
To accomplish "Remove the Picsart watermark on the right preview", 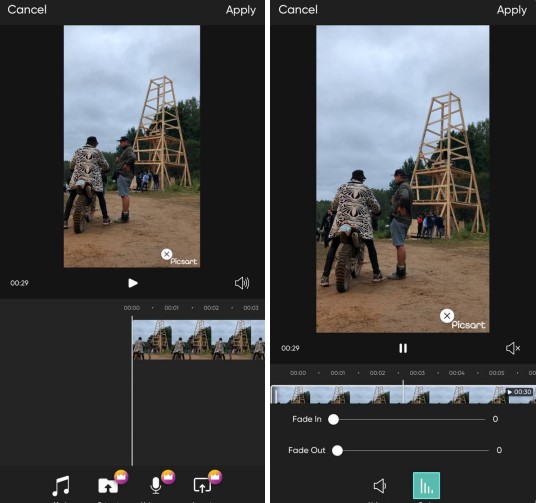I will 447,316.
